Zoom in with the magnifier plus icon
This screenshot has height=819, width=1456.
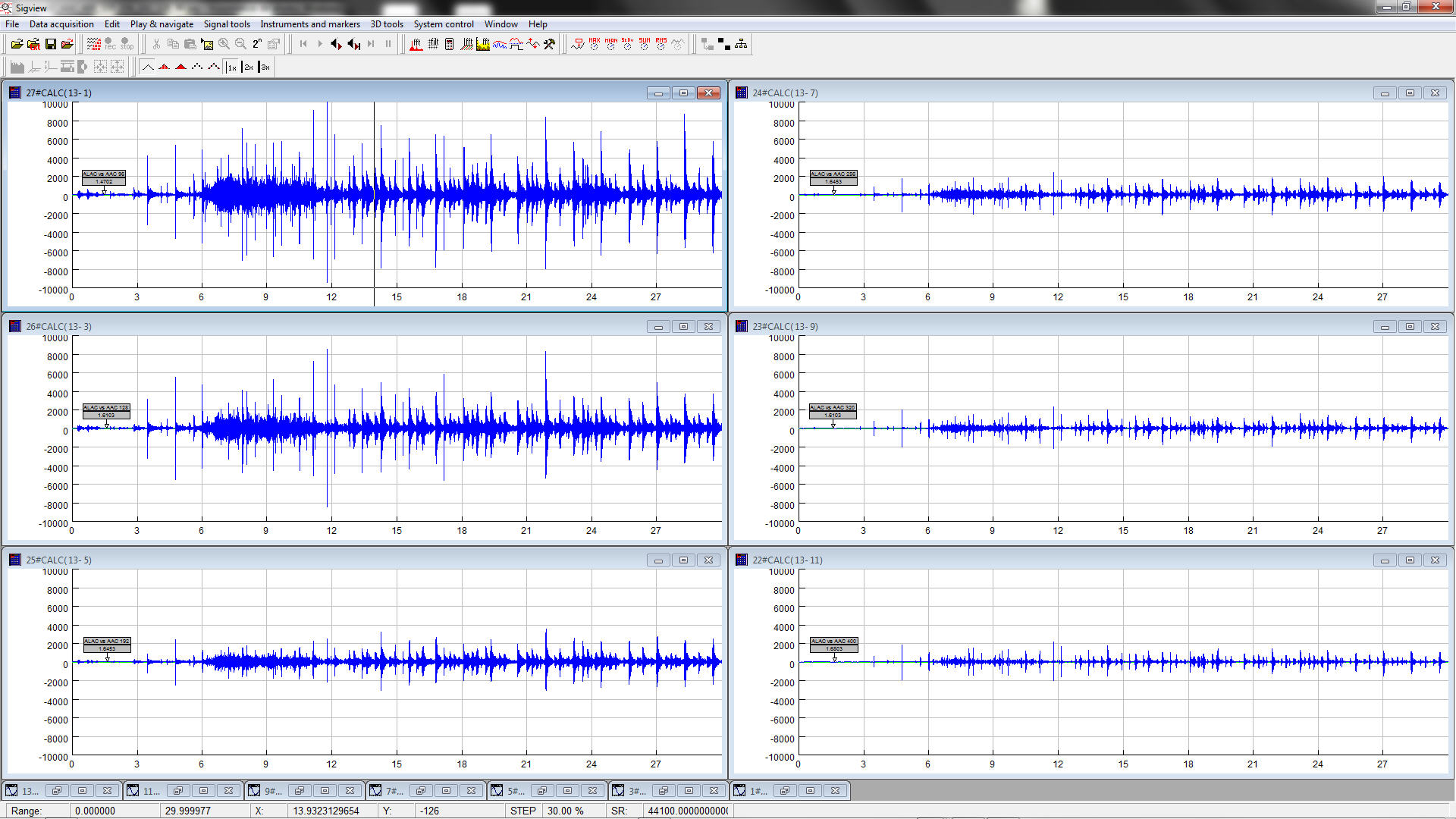pyautogui.click(x=224, y=44)
